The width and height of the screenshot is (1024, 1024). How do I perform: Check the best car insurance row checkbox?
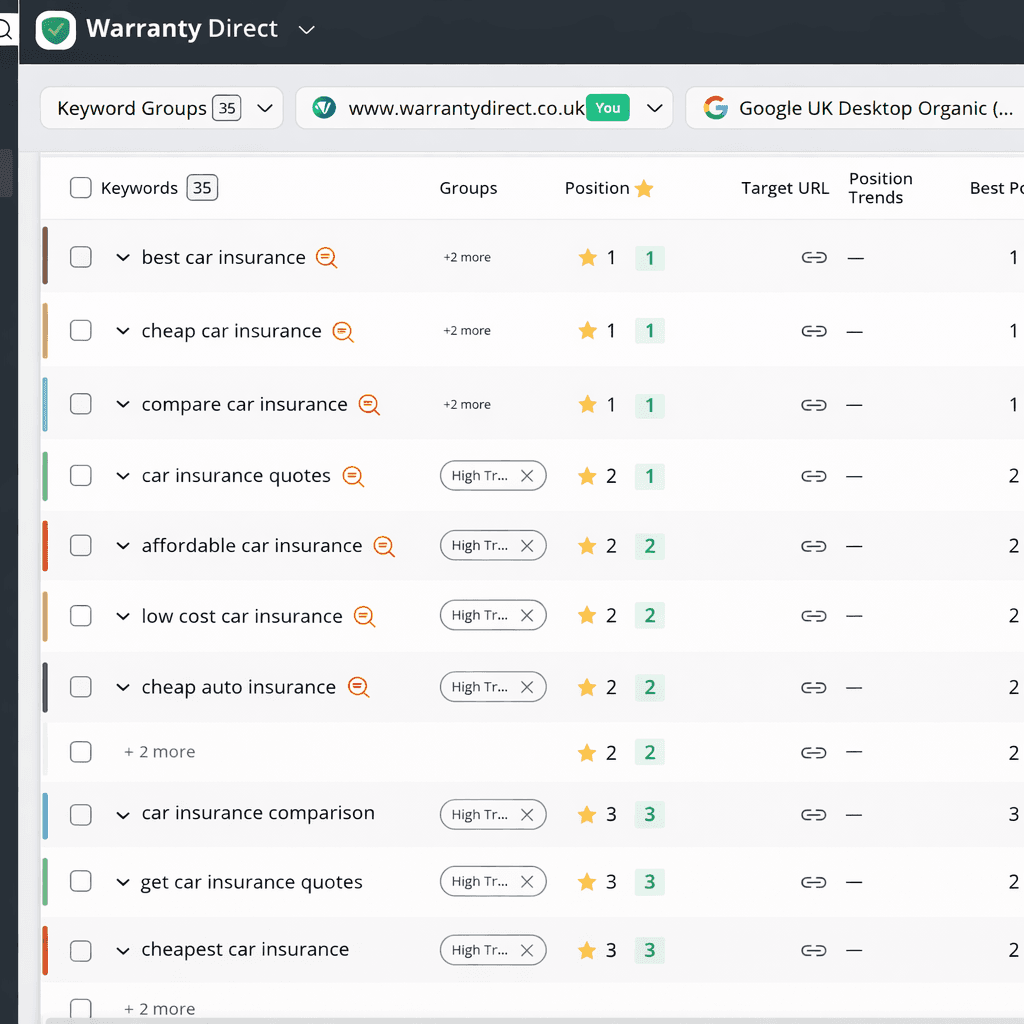(81, 257)
